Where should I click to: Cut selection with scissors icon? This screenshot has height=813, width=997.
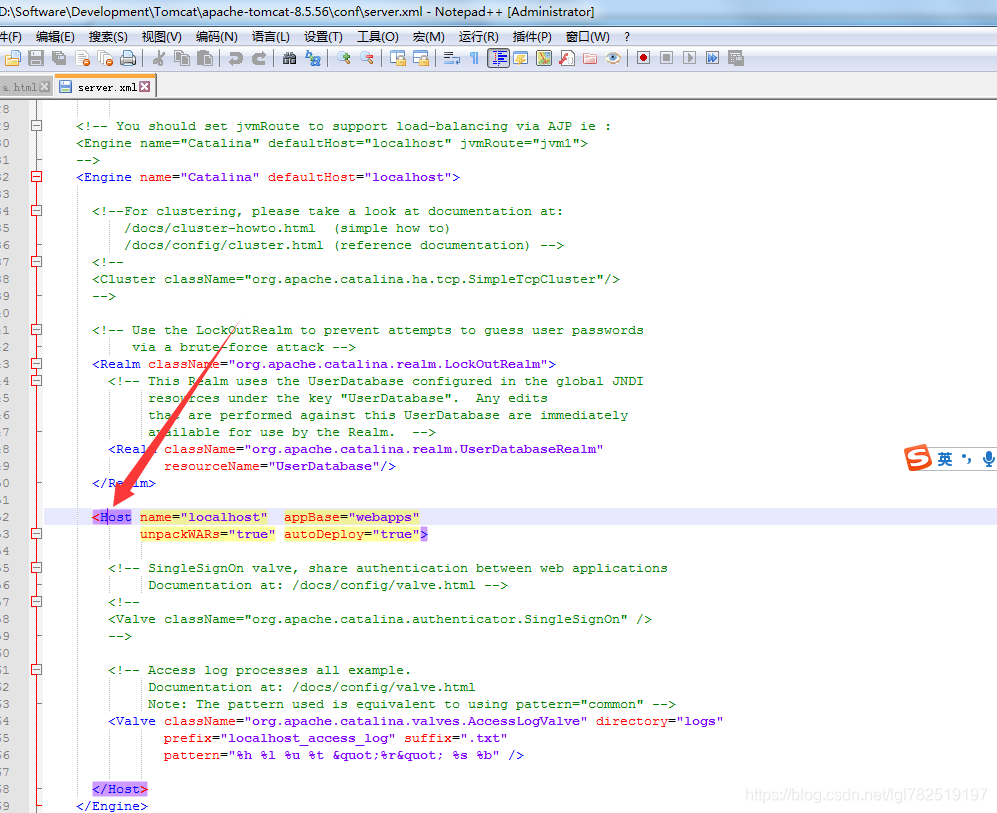158,58
